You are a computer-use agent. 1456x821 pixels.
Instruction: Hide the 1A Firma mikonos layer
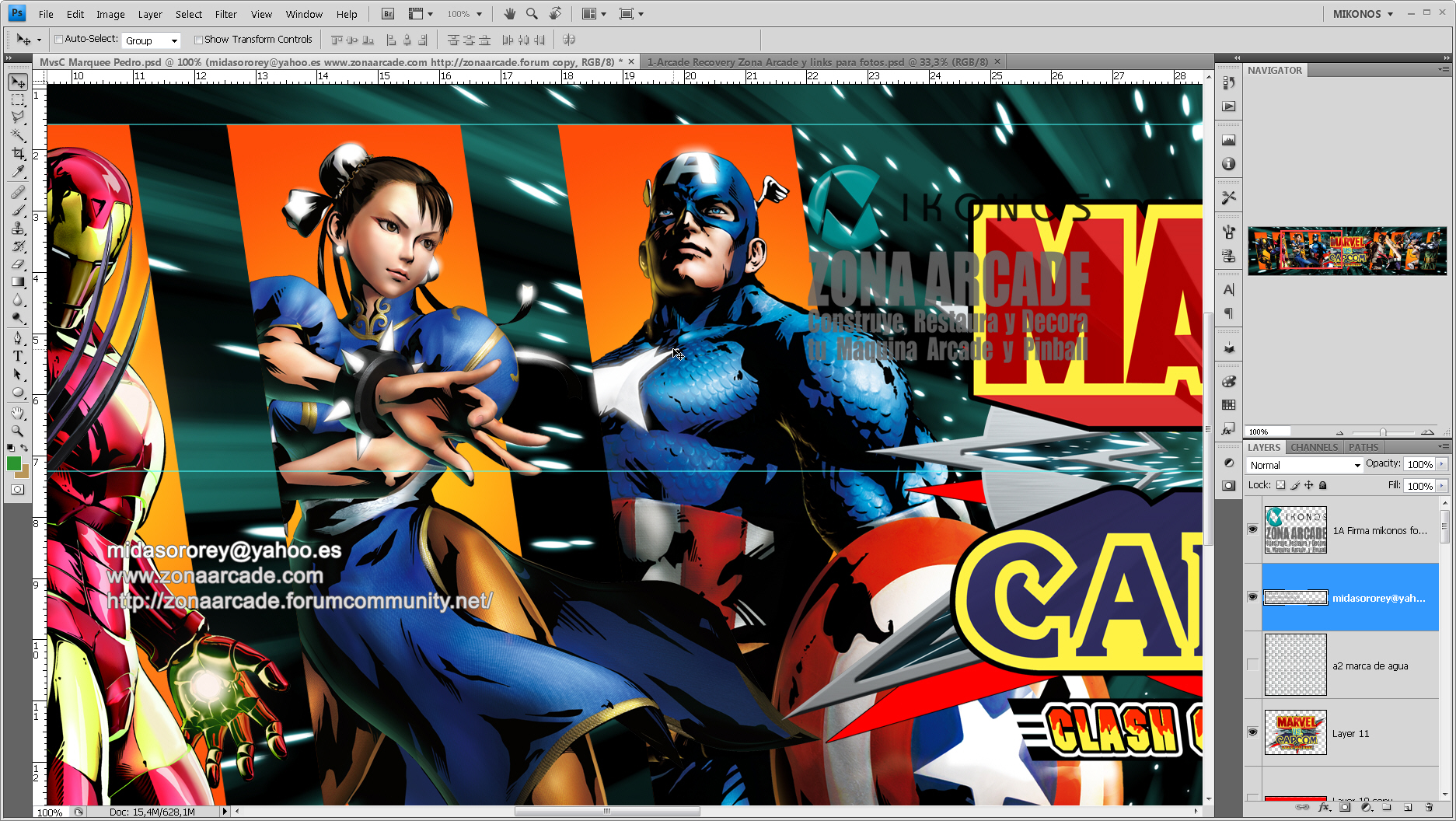(1252, 529)
